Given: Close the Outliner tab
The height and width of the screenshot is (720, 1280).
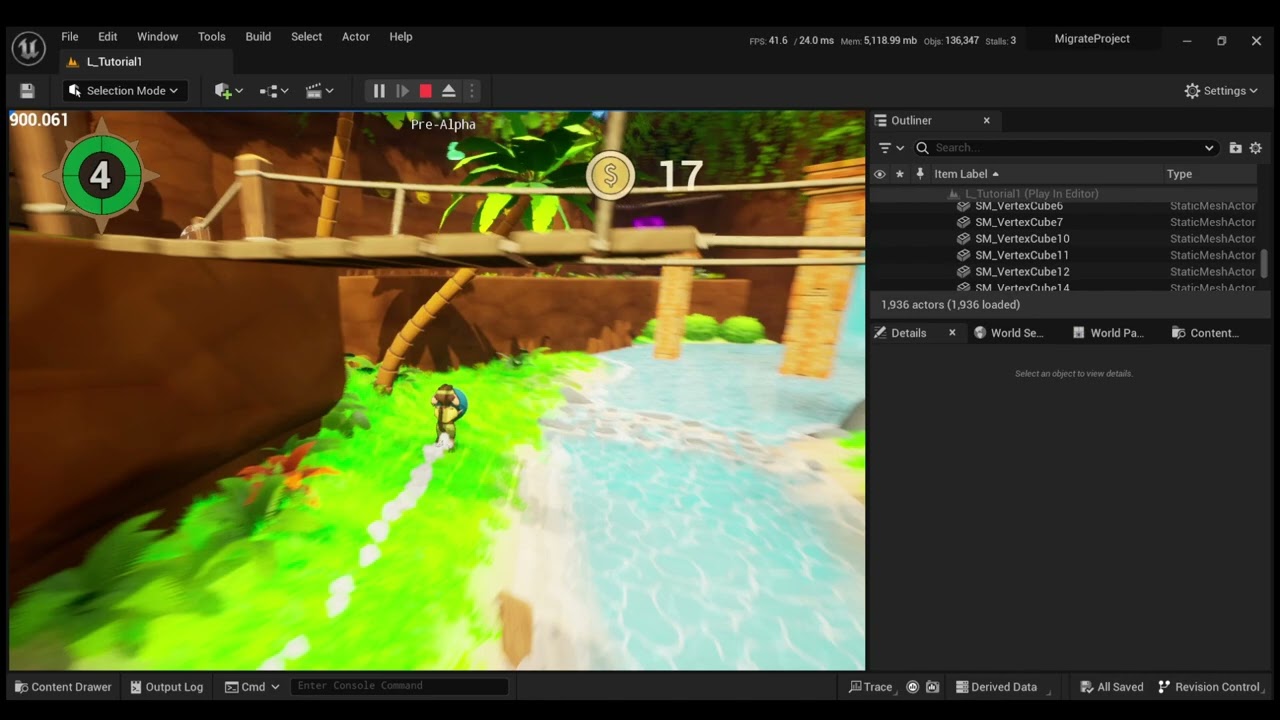Looking at the screenshot, I should point(986,120).
